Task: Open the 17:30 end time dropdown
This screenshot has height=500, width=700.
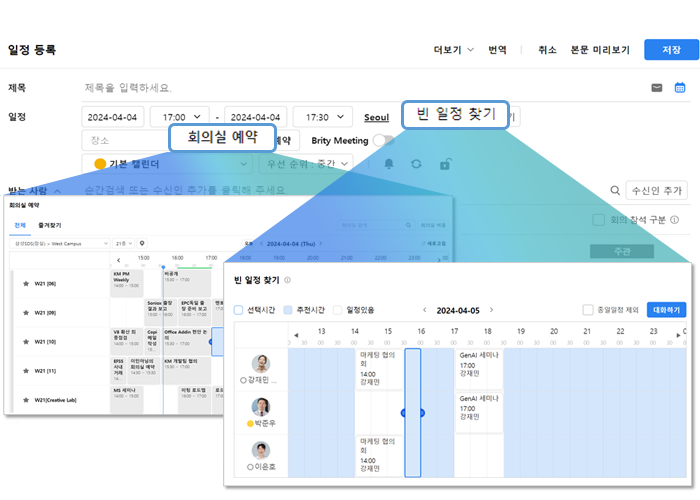Action: pos(323,117)
